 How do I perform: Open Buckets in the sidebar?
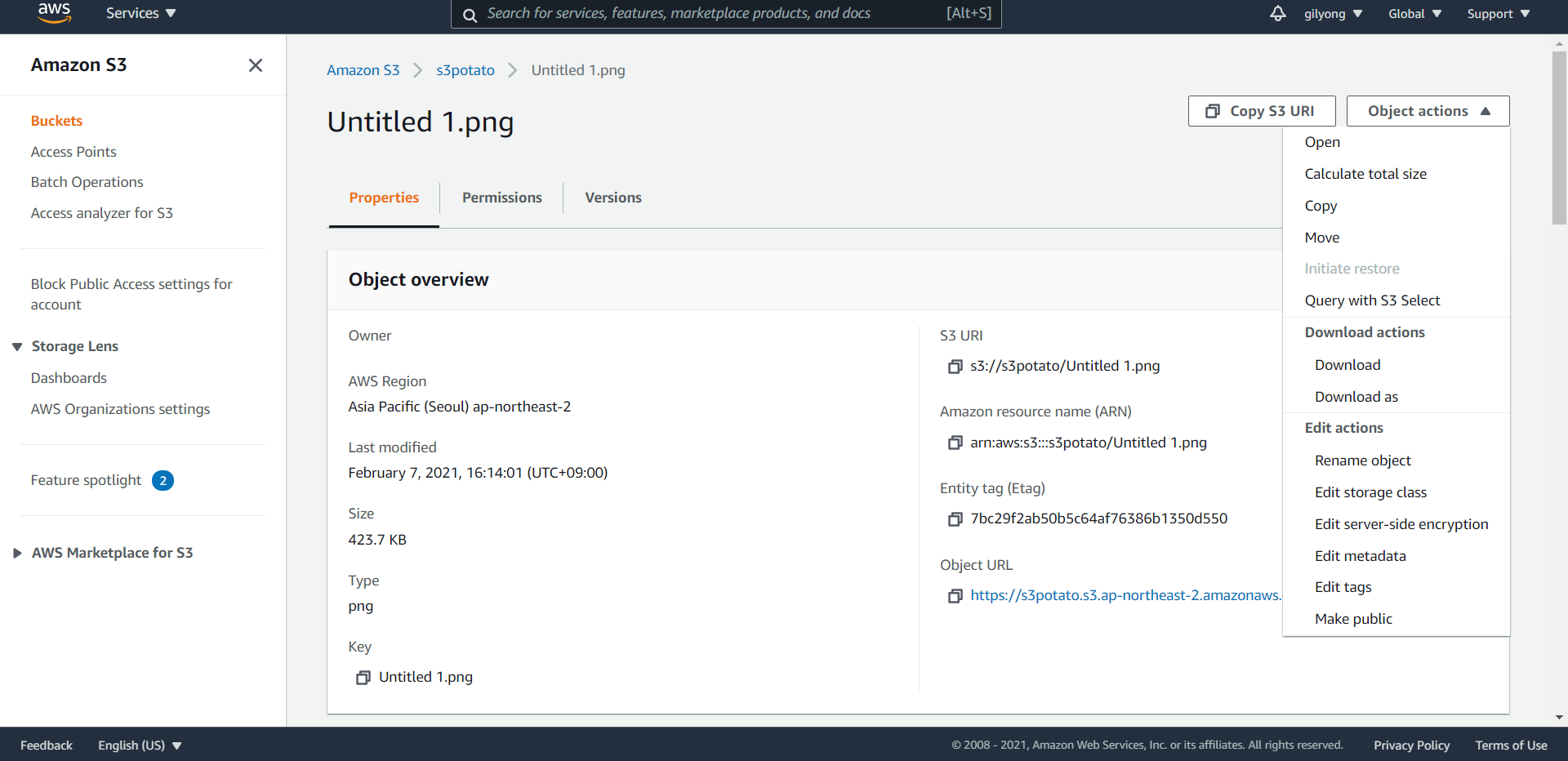coord(56,121)
